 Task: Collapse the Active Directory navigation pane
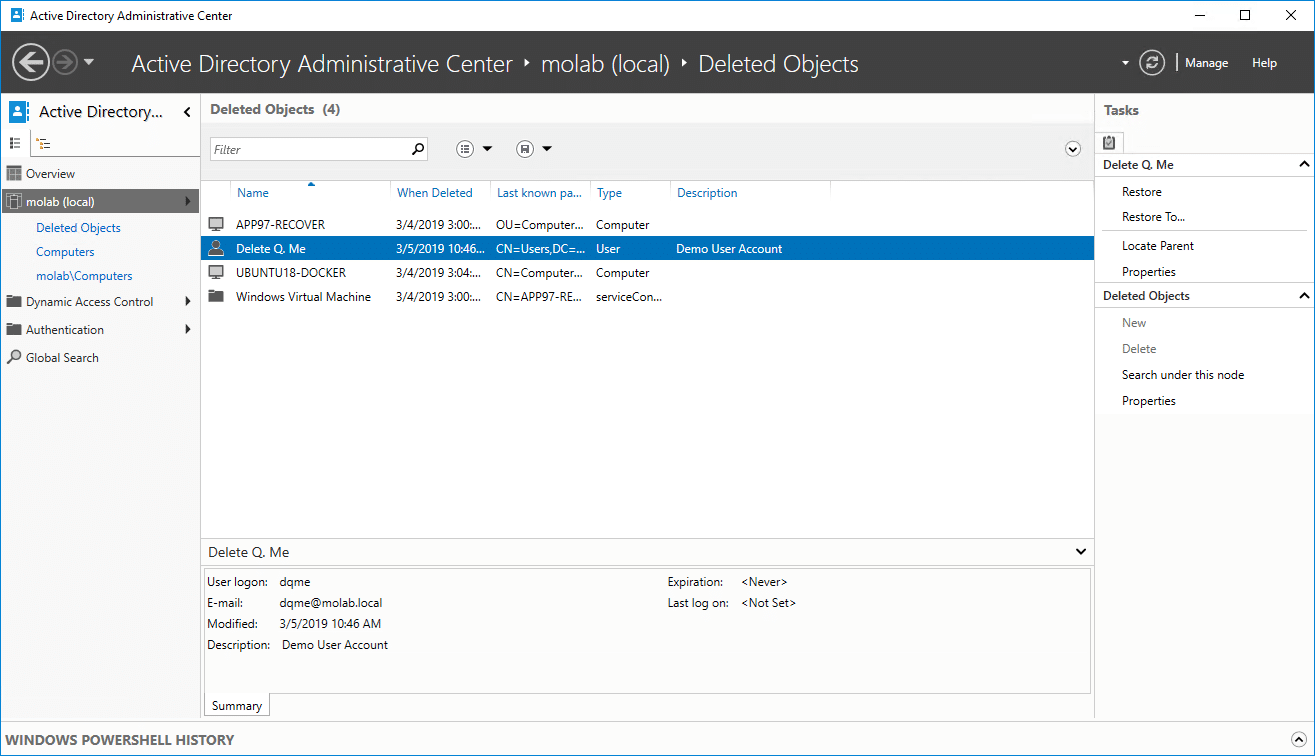(187, 112)
